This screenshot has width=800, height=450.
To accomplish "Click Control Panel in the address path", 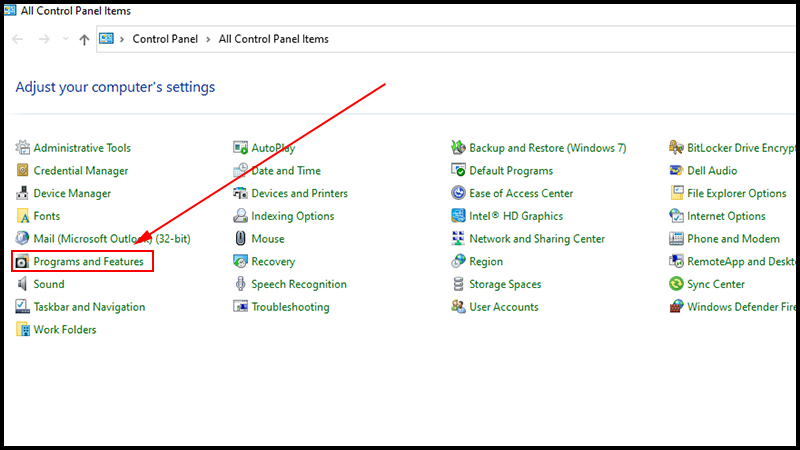I will [166, 39].
